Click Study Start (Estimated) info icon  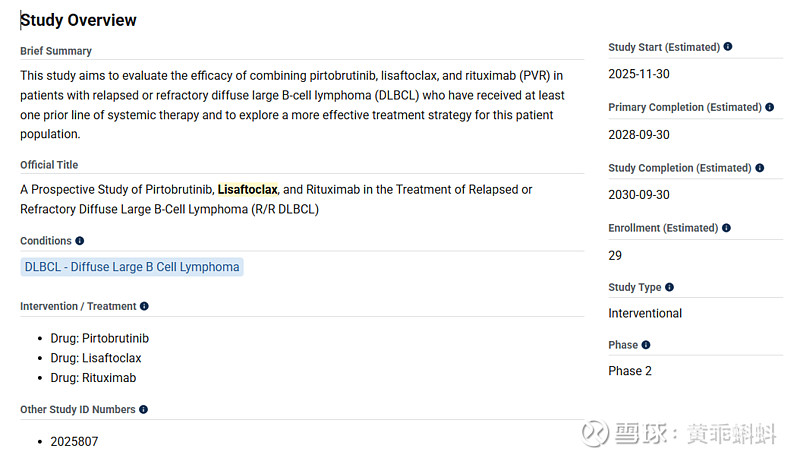coord(728,47)
